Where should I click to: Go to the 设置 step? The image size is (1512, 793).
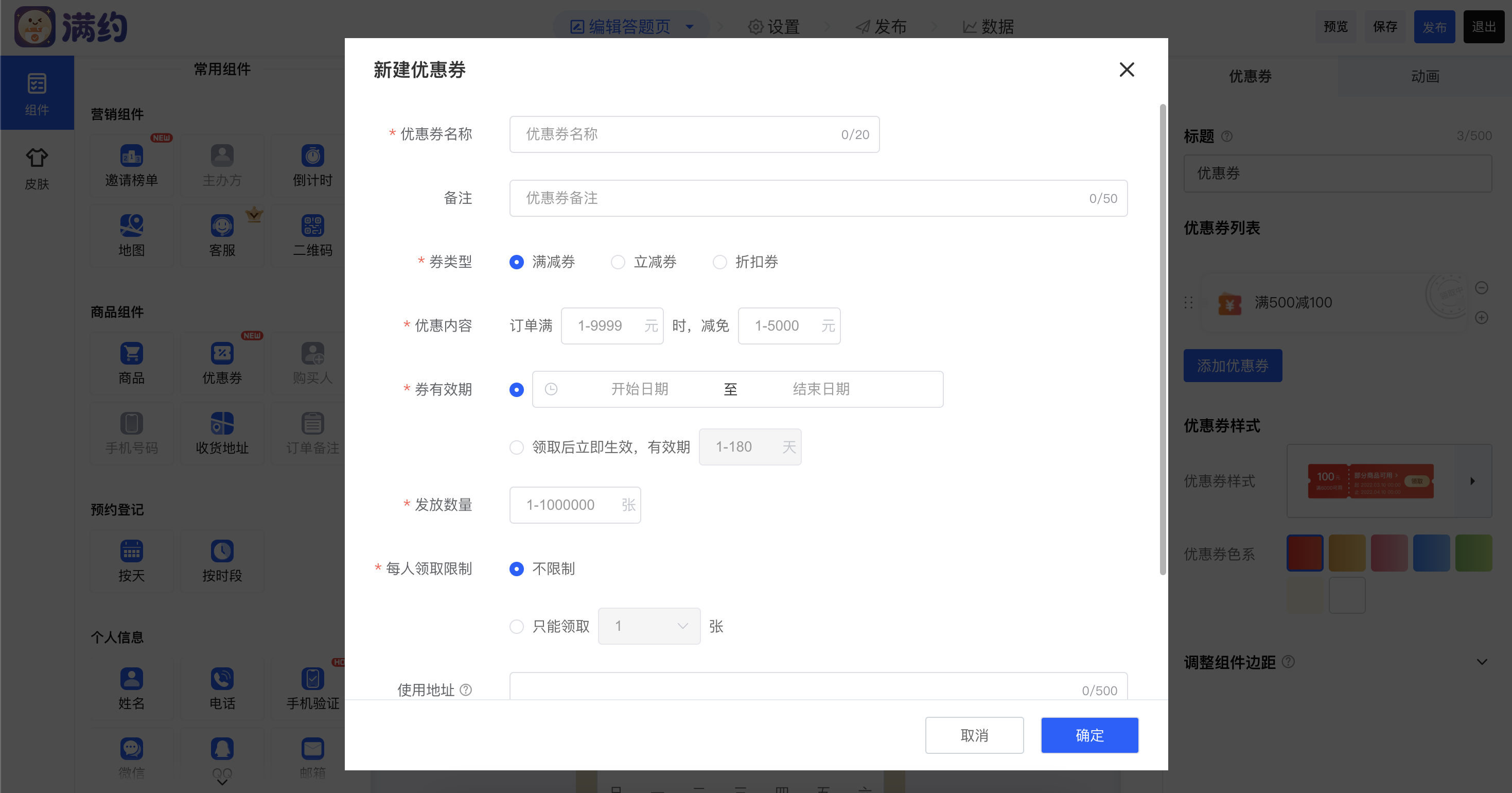pos(773,27)
